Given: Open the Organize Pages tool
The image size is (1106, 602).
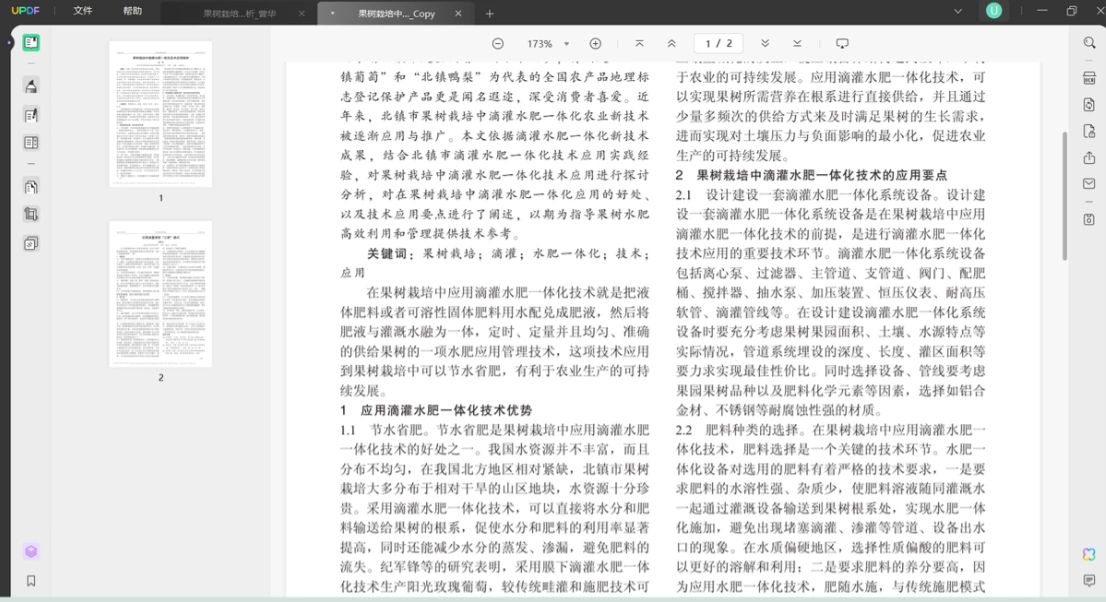Looking at the screenshot, I should coord(31,143).
